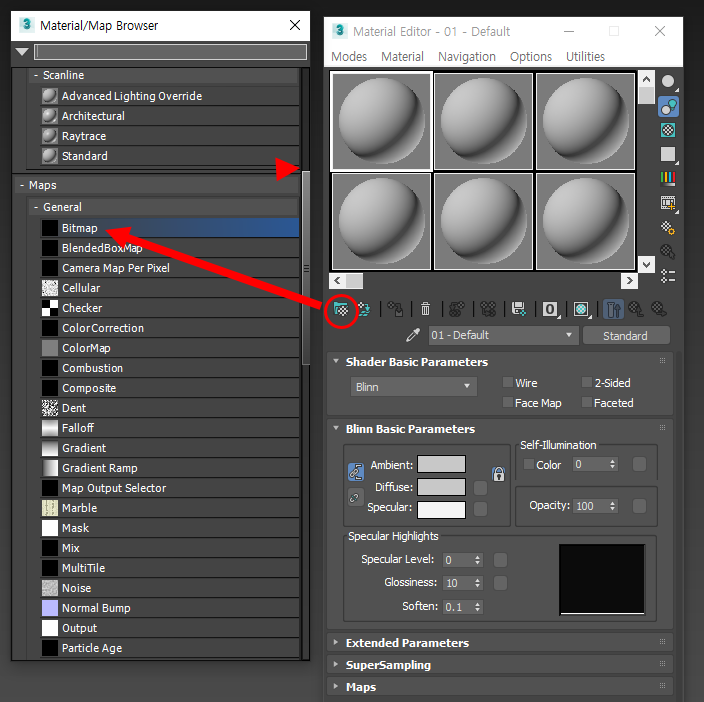This screenshot has width=704, height=702.
Task: Click the Select by Material icon
Action: (x=668, y=252)
